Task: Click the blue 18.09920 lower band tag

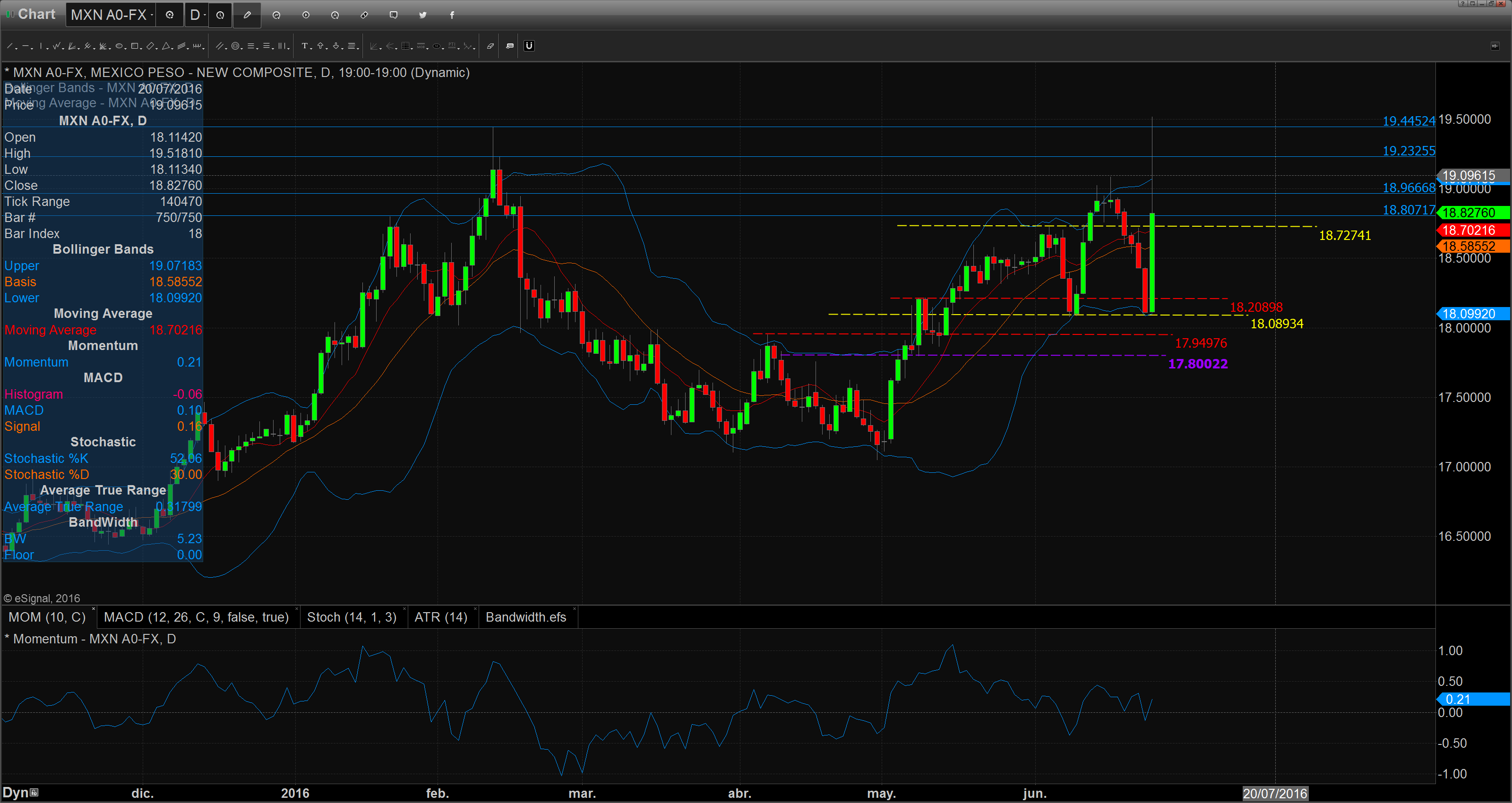Action: click(x=1473, y=314)
